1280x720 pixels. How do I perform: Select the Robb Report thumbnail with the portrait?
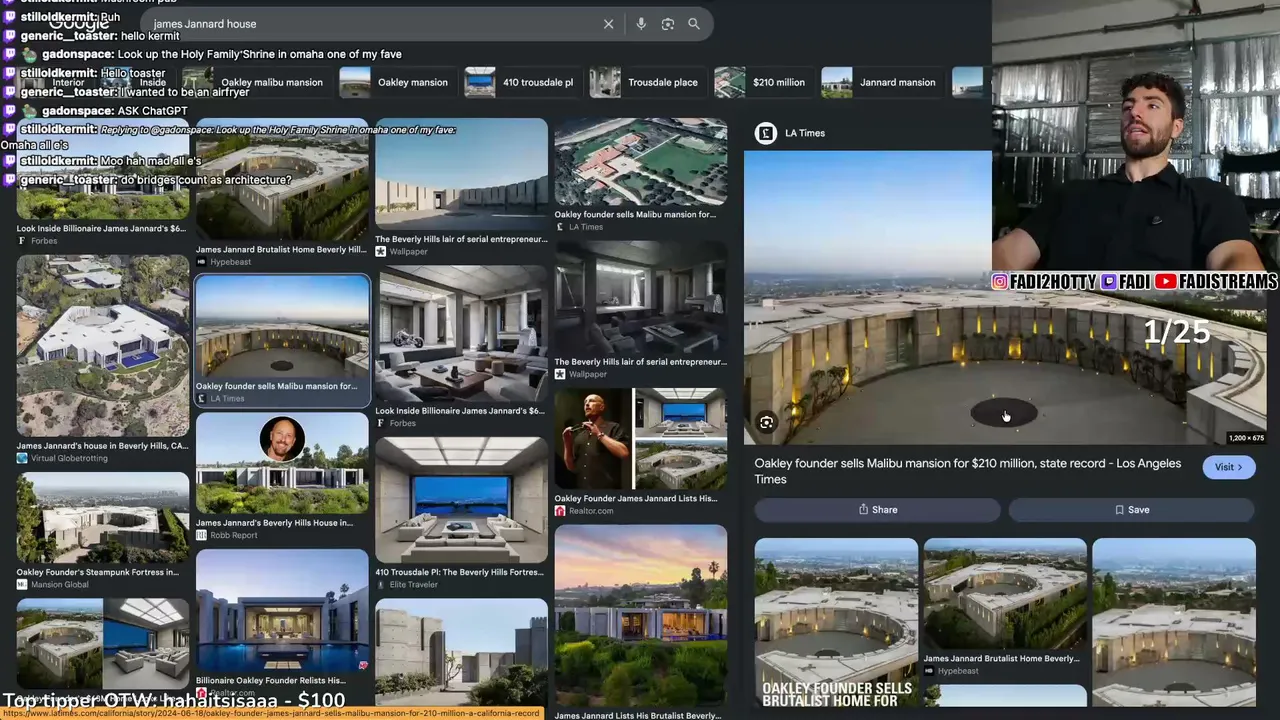pyautogui.click(x=282, y=464)
